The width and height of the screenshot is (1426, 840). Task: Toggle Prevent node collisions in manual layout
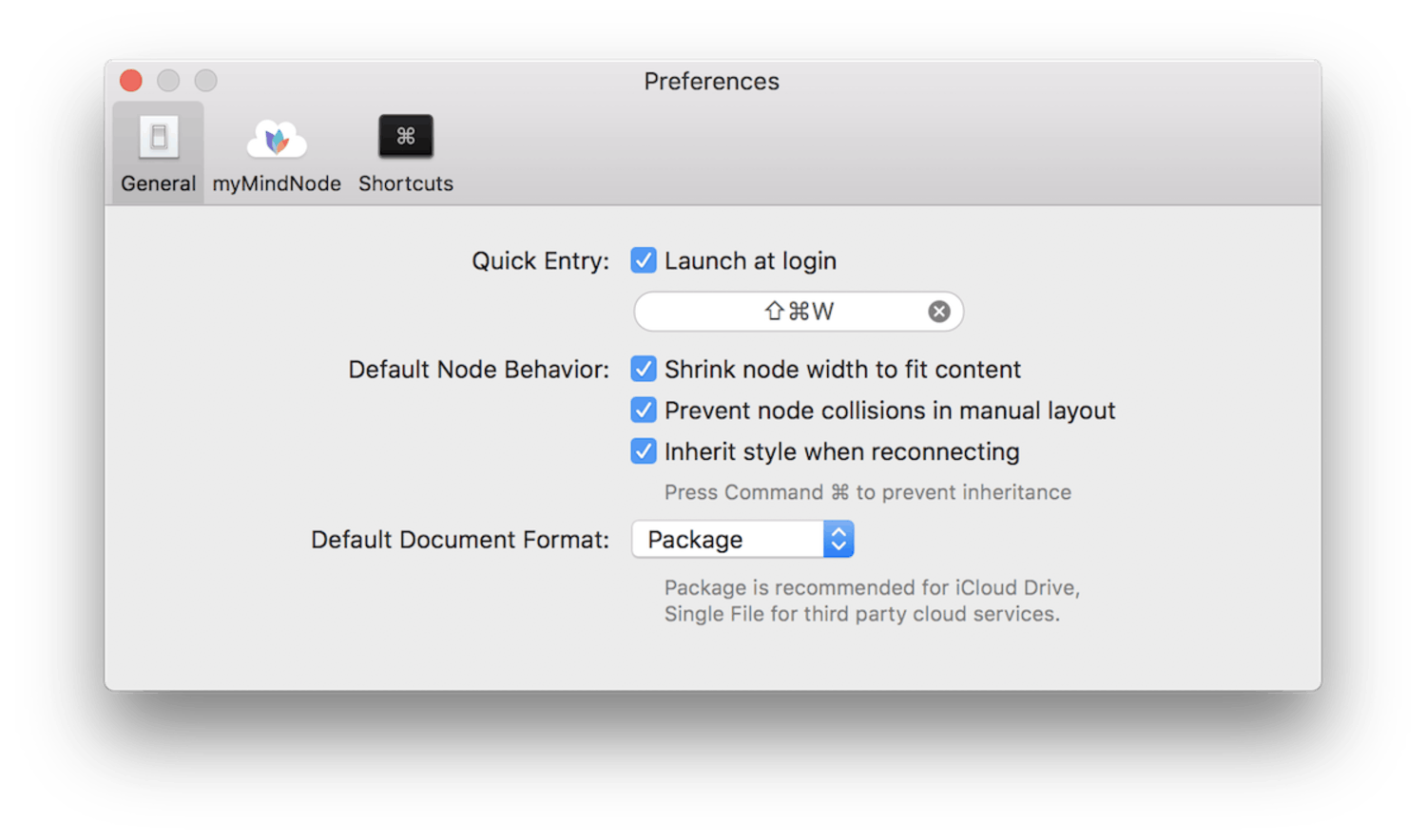(644, 410)
